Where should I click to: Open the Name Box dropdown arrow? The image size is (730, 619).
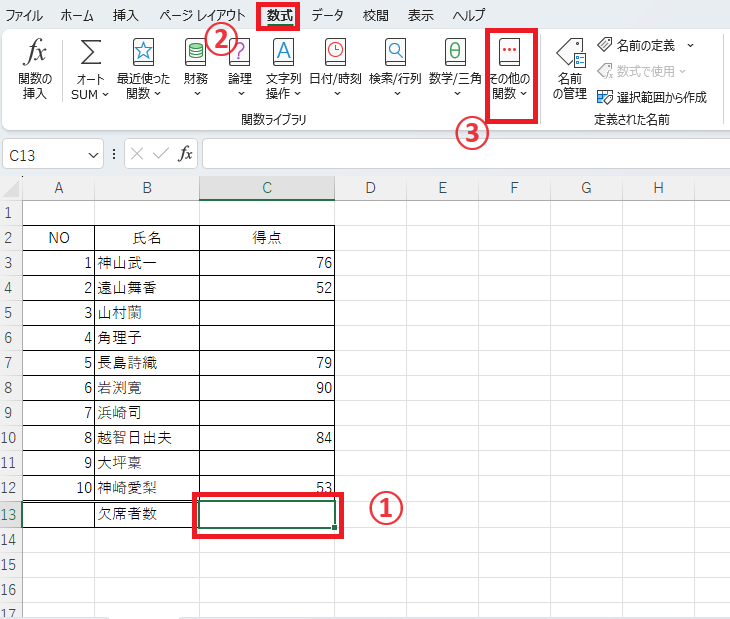point(93,155)
